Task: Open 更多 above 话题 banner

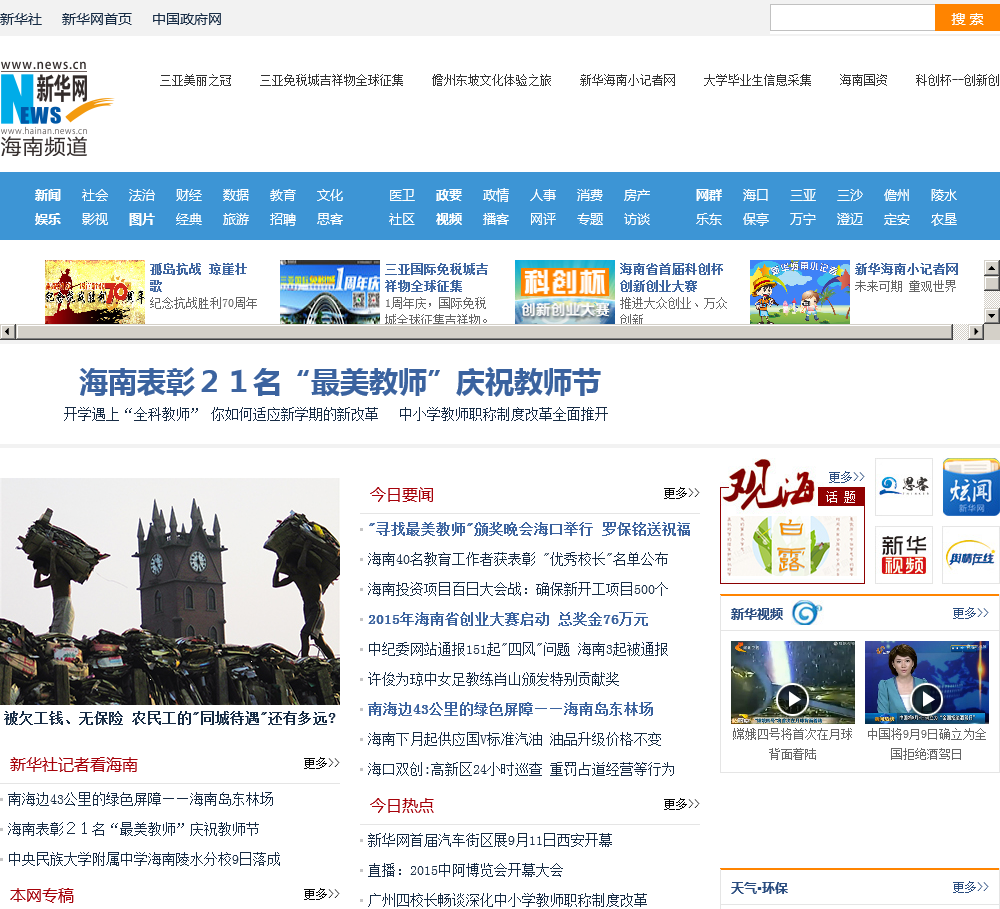Action: coord(846,477)
